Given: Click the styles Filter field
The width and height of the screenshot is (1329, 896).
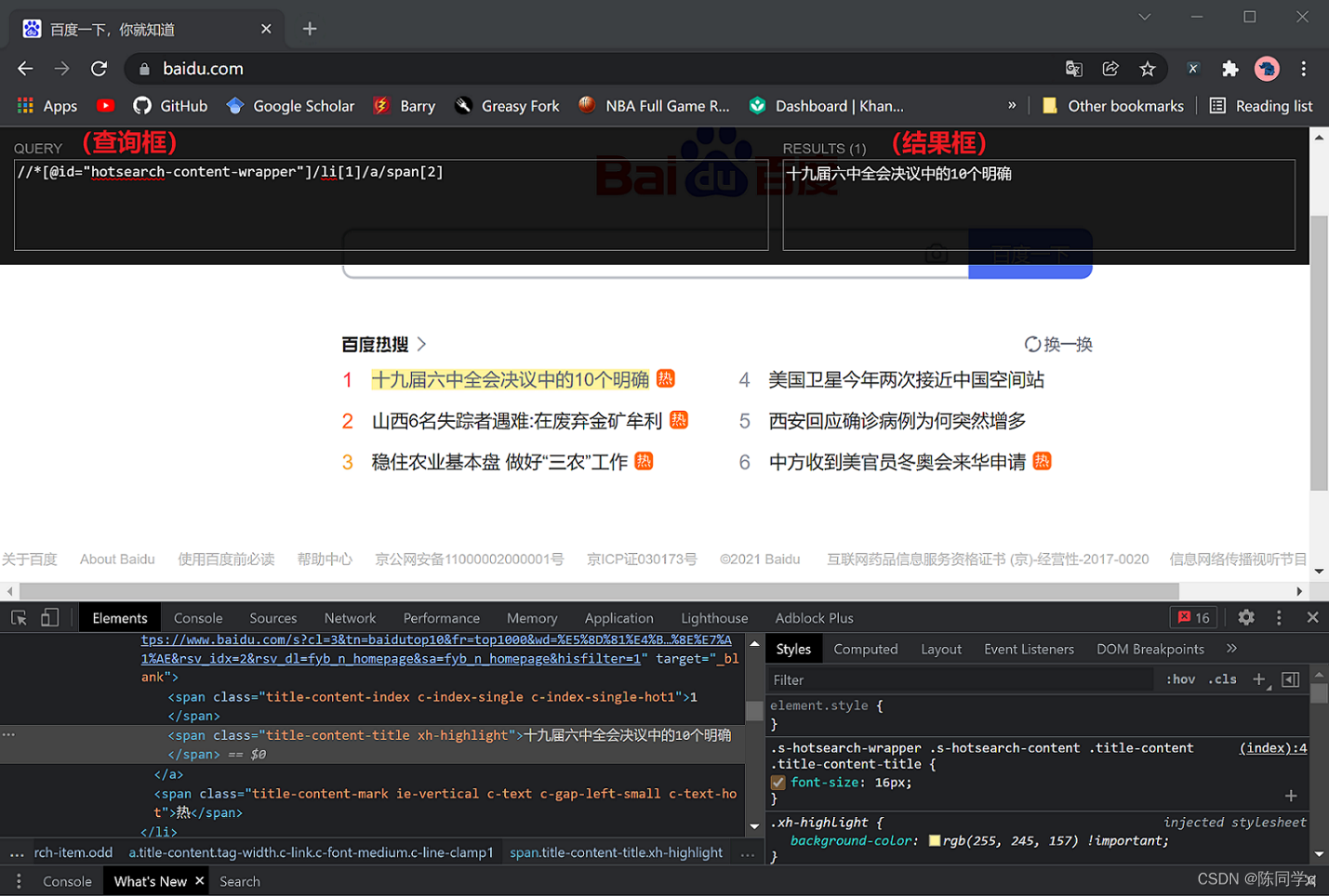Looking at the screenshot, I should (x=959, y=680).
